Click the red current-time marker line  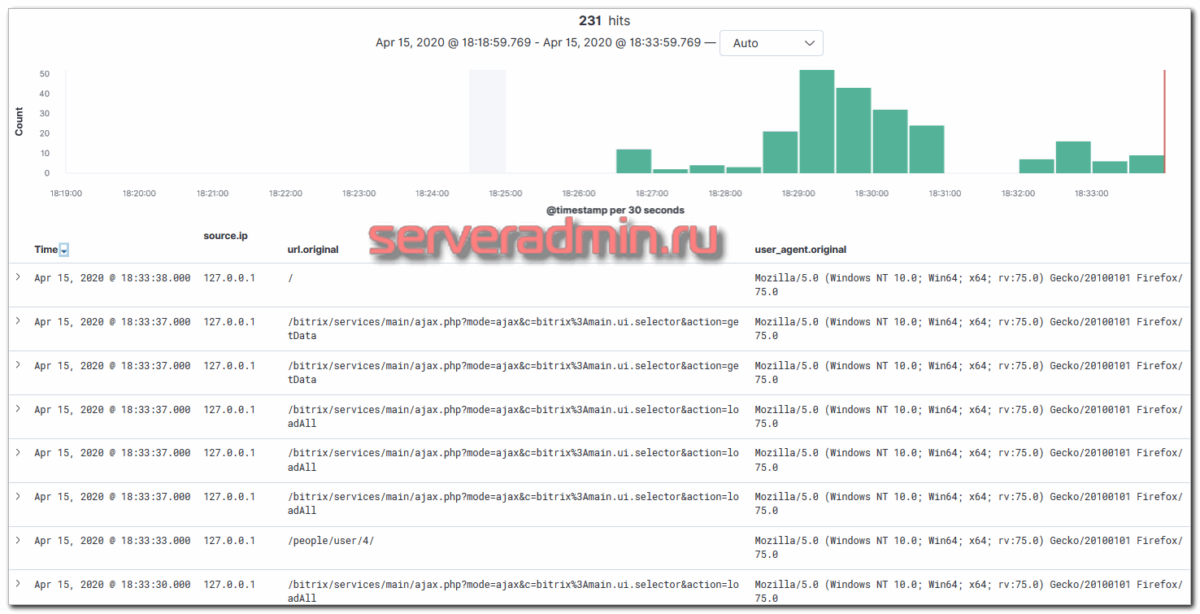tap(1164, 120)
